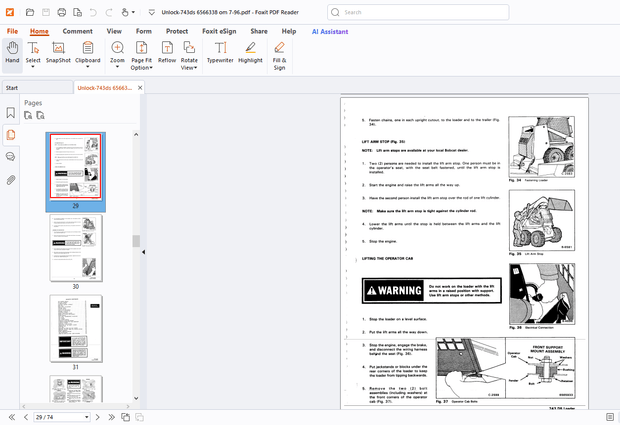This screenshot has height=425, width=620.
Task: Click the Undo arrow
Action: [93, 13]
